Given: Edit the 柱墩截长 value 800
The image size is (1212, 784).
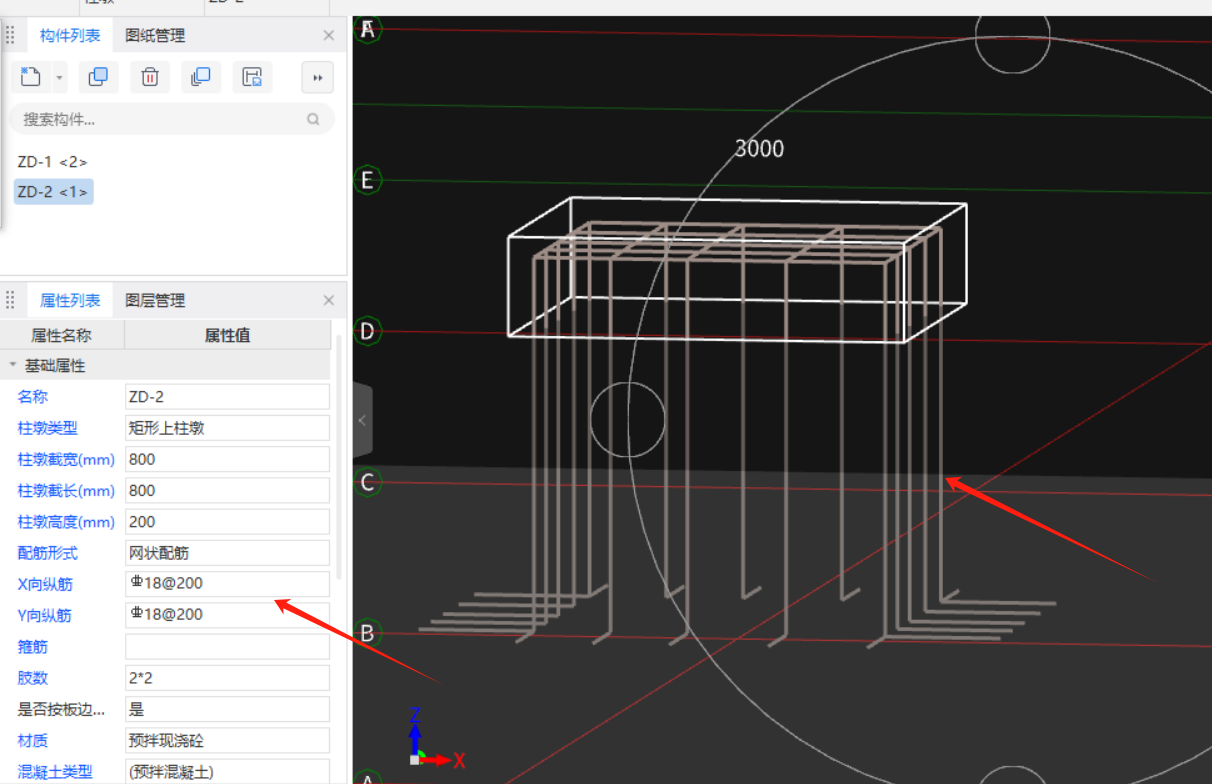Looking at the screenshot, I should tap(227, 491).
